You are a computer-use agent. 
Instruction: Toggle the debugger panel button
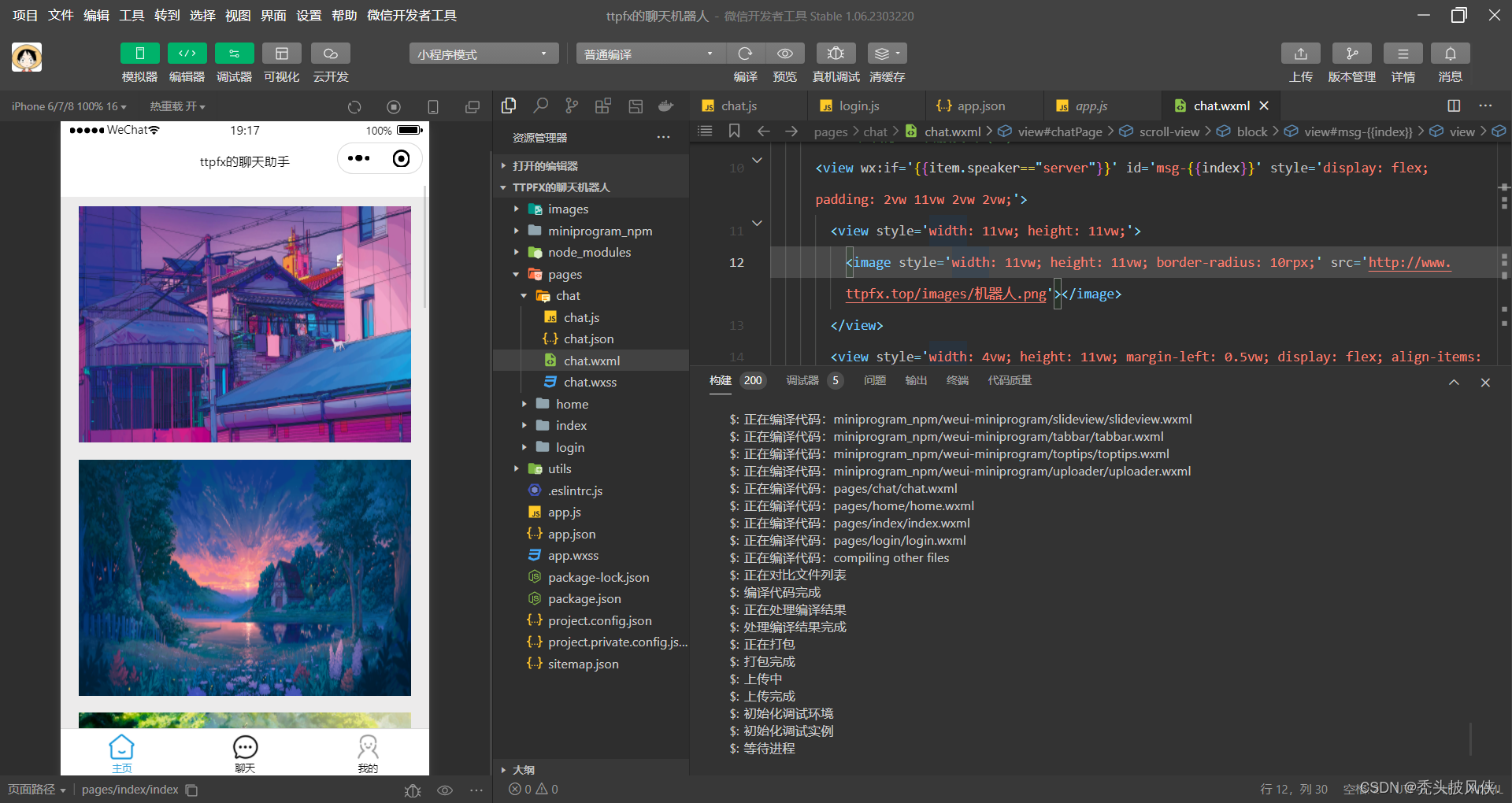(234, 54)
